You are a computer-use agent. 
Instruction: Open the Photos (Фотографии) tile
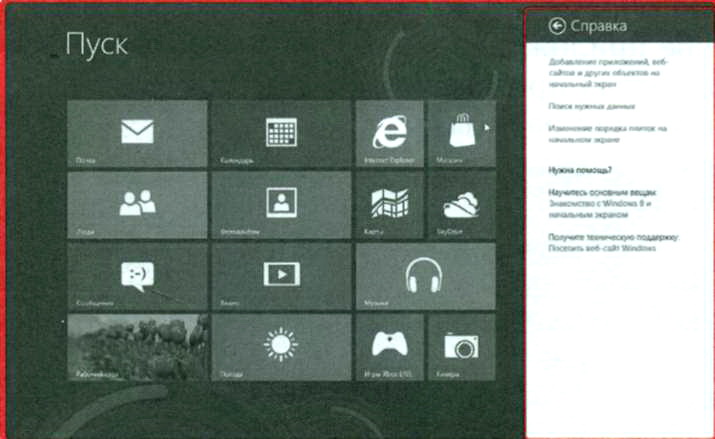(281, 205)
